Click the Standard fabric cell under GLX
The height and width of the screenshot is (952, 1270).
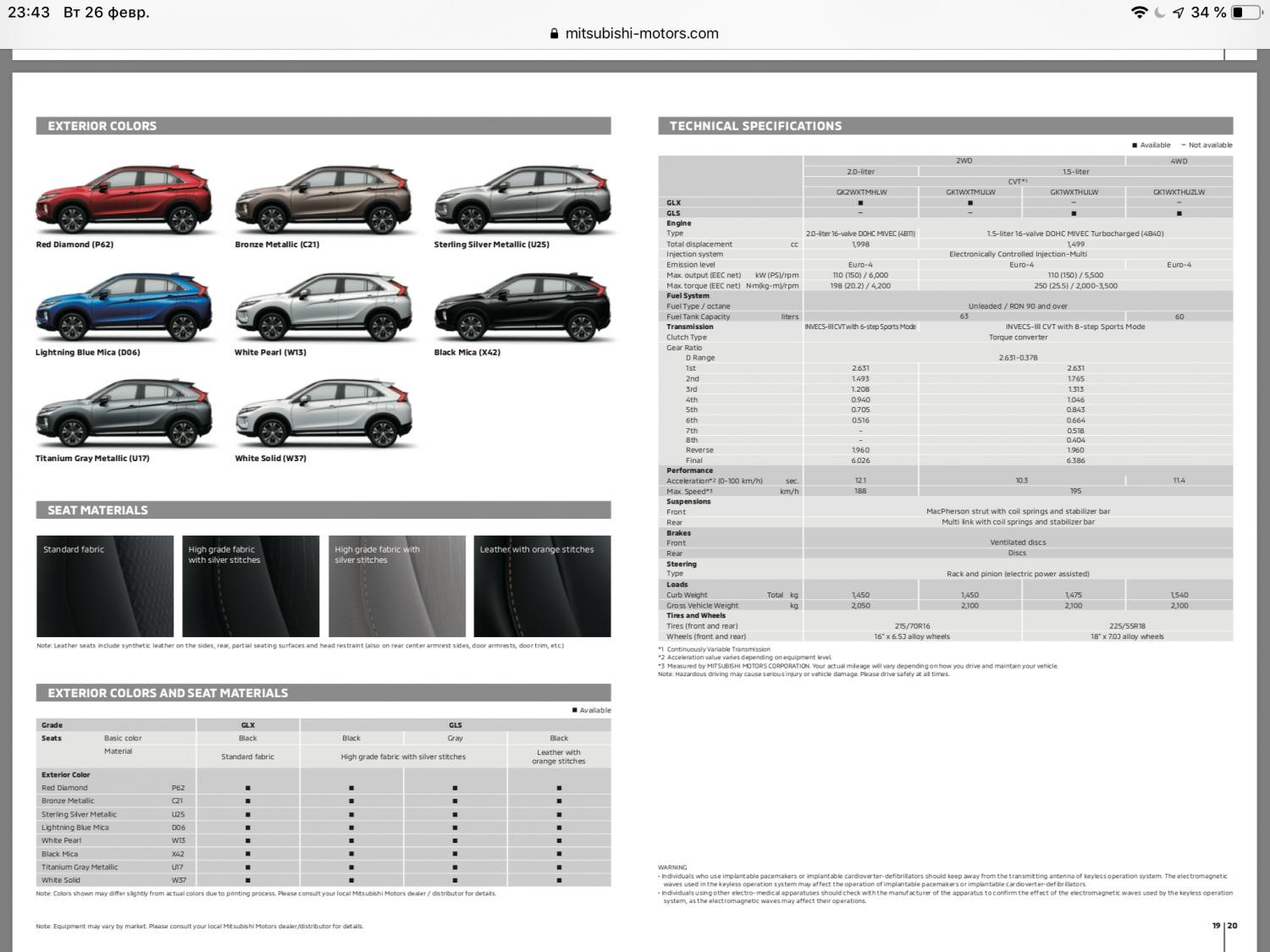click(247, 757)
